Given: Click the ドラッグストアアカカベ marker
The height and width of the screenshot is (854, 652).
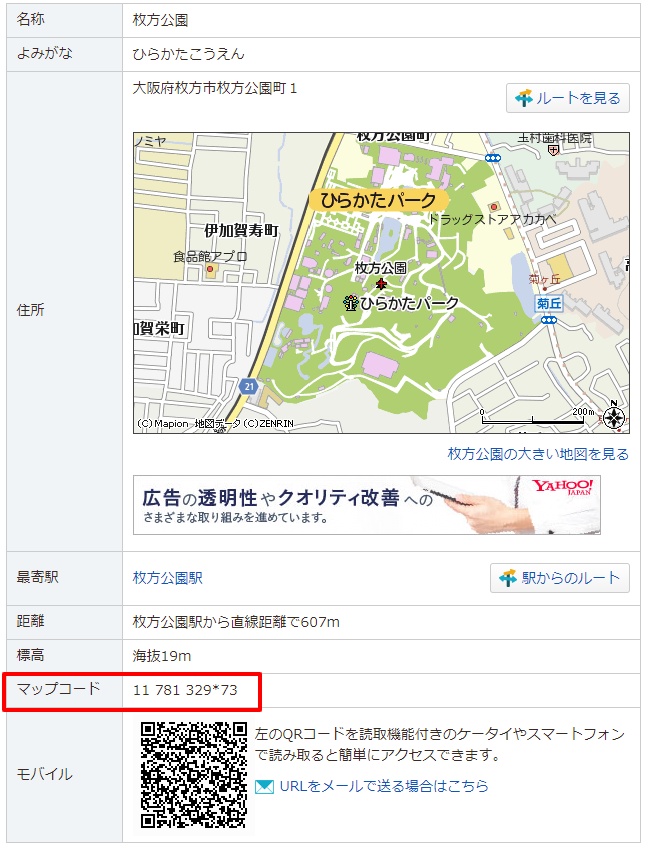Looking at the screenshot, I should pos(494,206).
